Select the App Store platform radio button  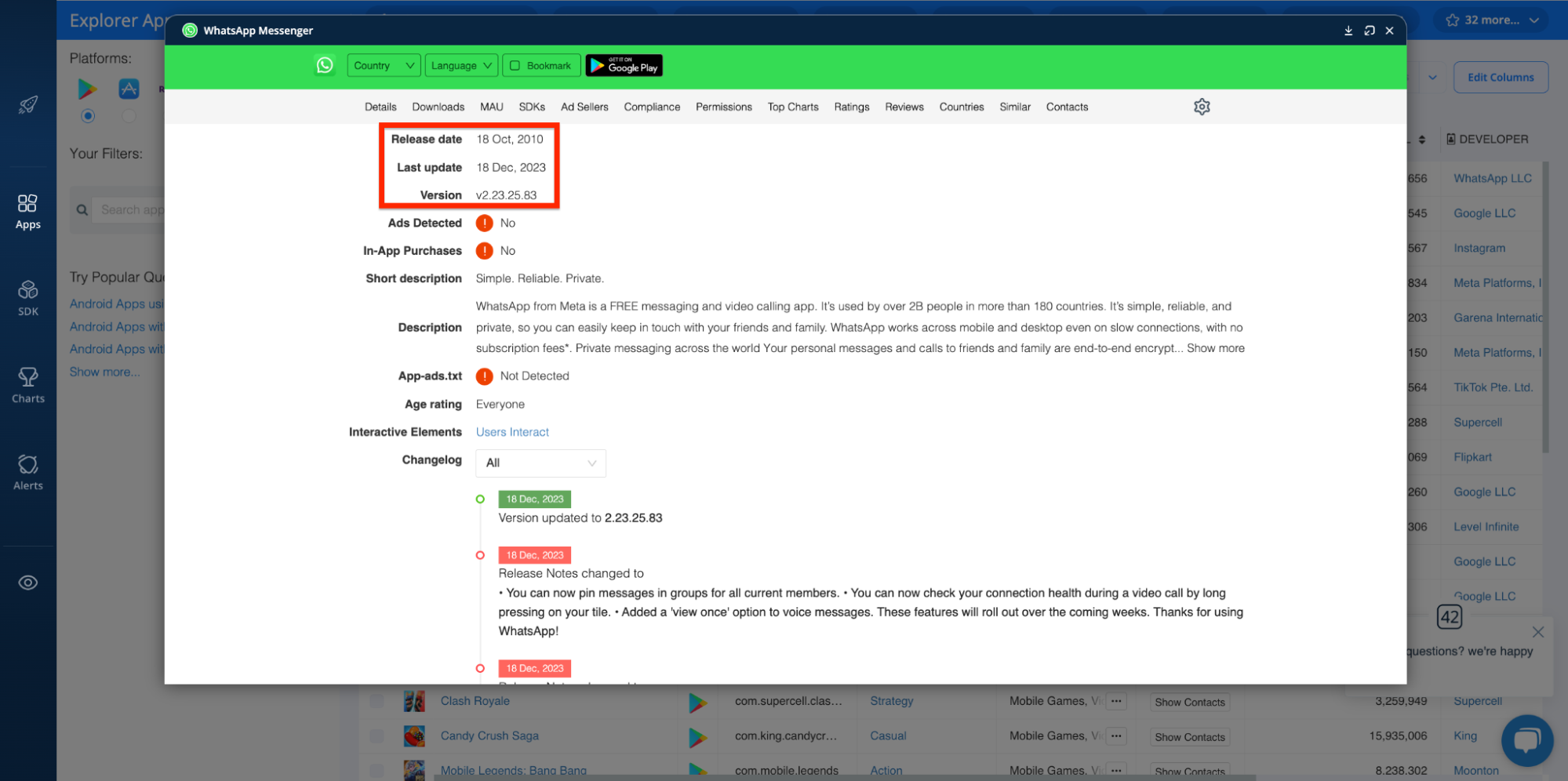129,116
